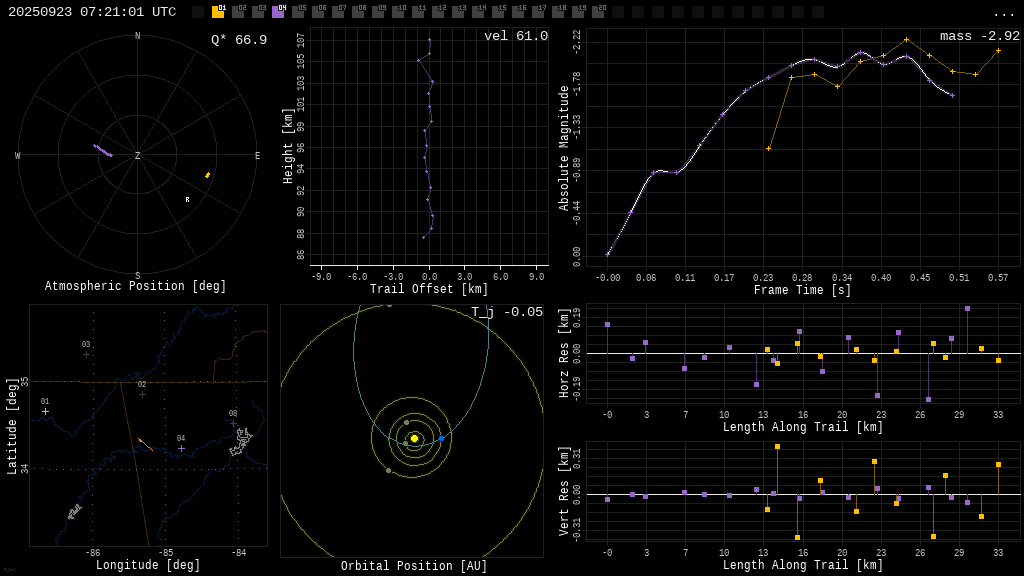The image size is (1024, 576).
Task: Click the mass -2.92 readout
Action: (979, 37)
